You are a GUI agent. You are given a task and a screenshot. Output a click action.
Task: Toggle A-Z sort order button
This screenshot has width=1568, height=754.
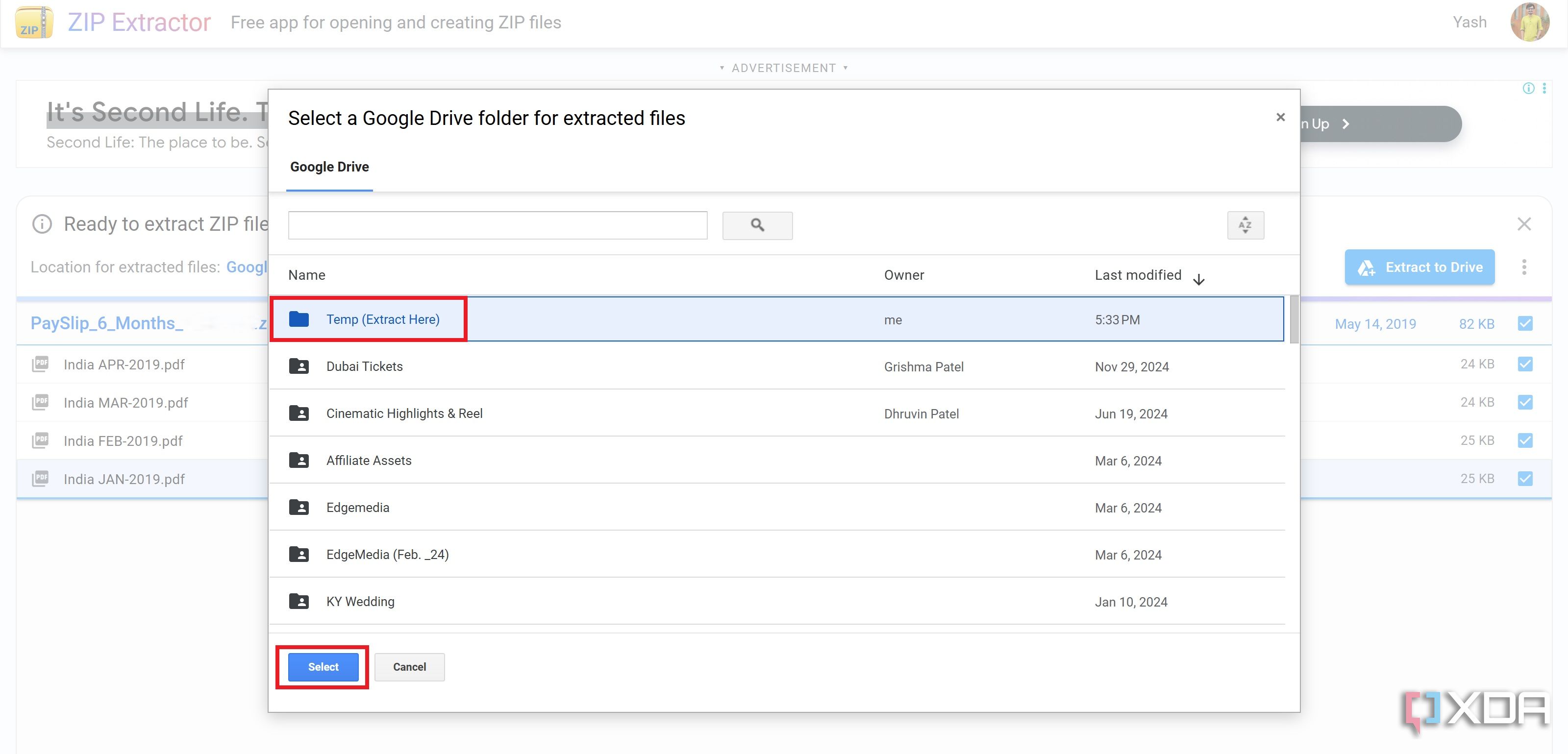pyautogui.click(x=1245, y=225)
